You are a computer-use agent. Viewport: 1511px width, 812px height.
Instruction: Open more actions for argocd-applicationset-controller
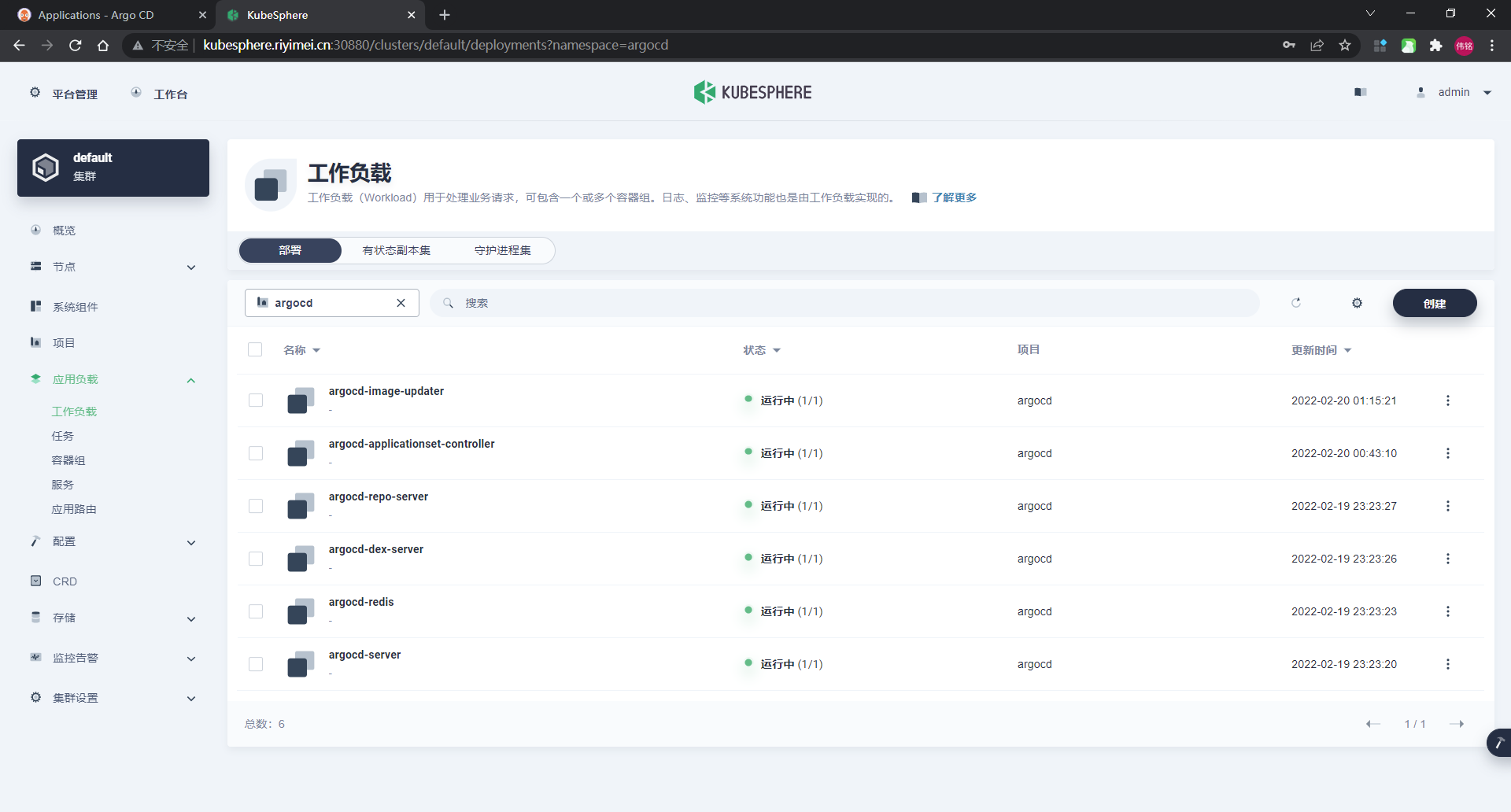(x=1447, y=453)
